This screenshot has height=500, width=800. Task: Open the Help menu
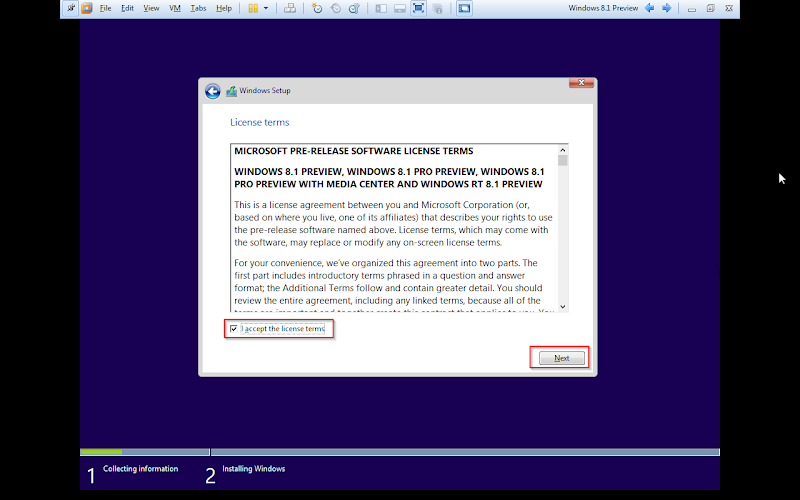[223, 8]
